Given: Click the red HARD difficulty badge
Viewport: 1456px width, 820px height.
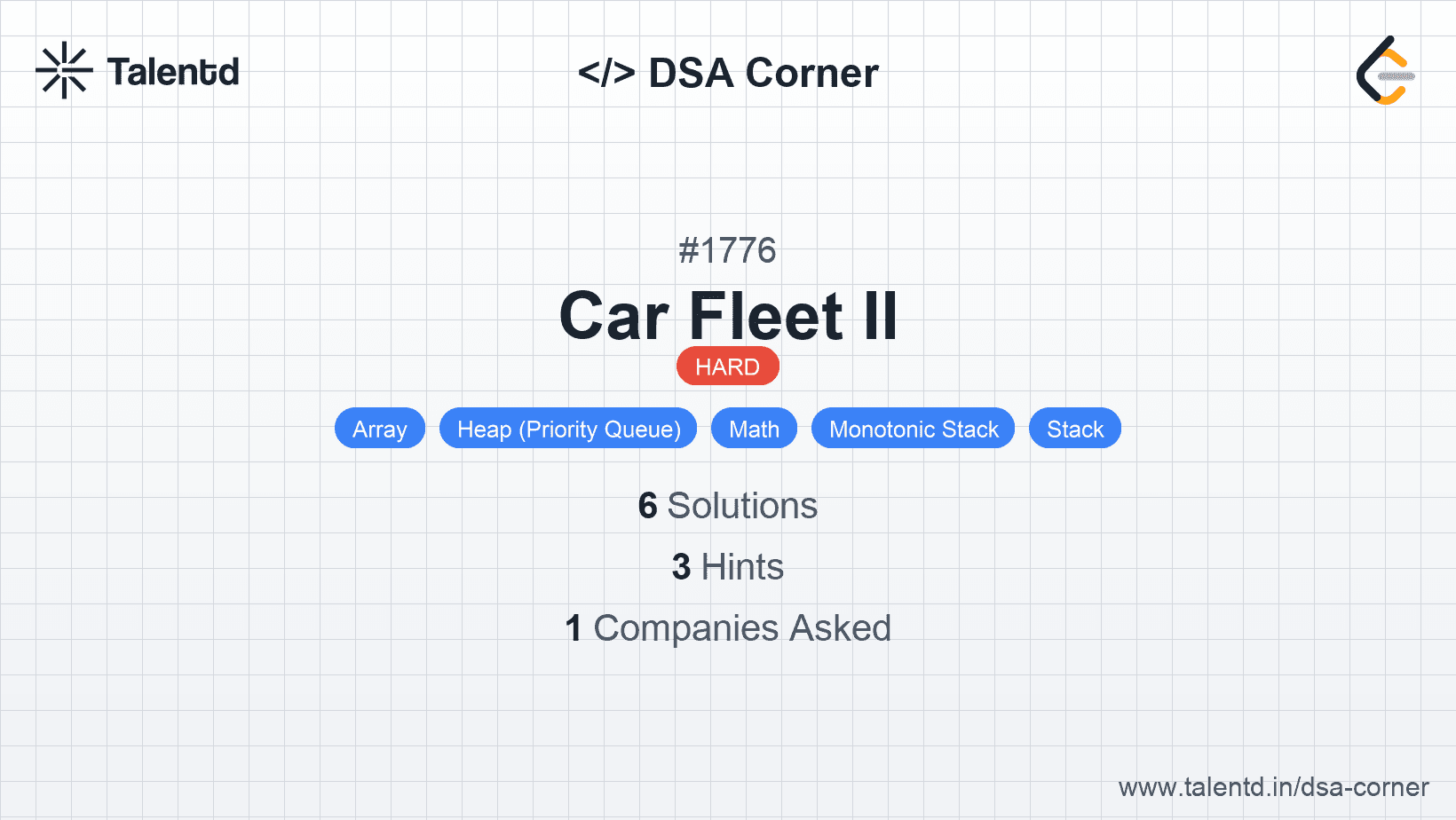Looking at the screenshot, I should point(727,367).
